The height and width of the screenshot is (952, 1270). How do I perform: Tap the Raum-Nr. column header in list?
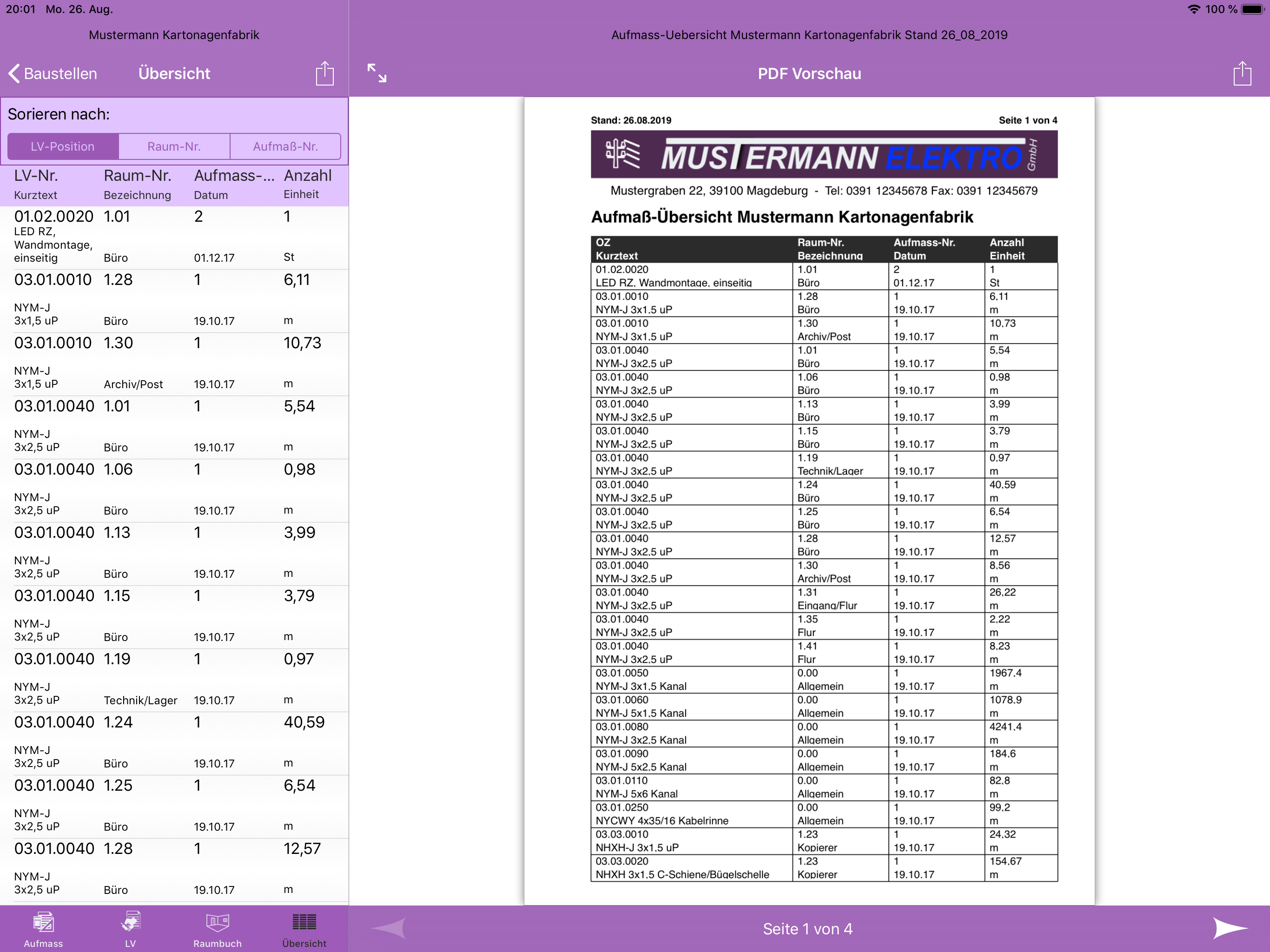137,175
